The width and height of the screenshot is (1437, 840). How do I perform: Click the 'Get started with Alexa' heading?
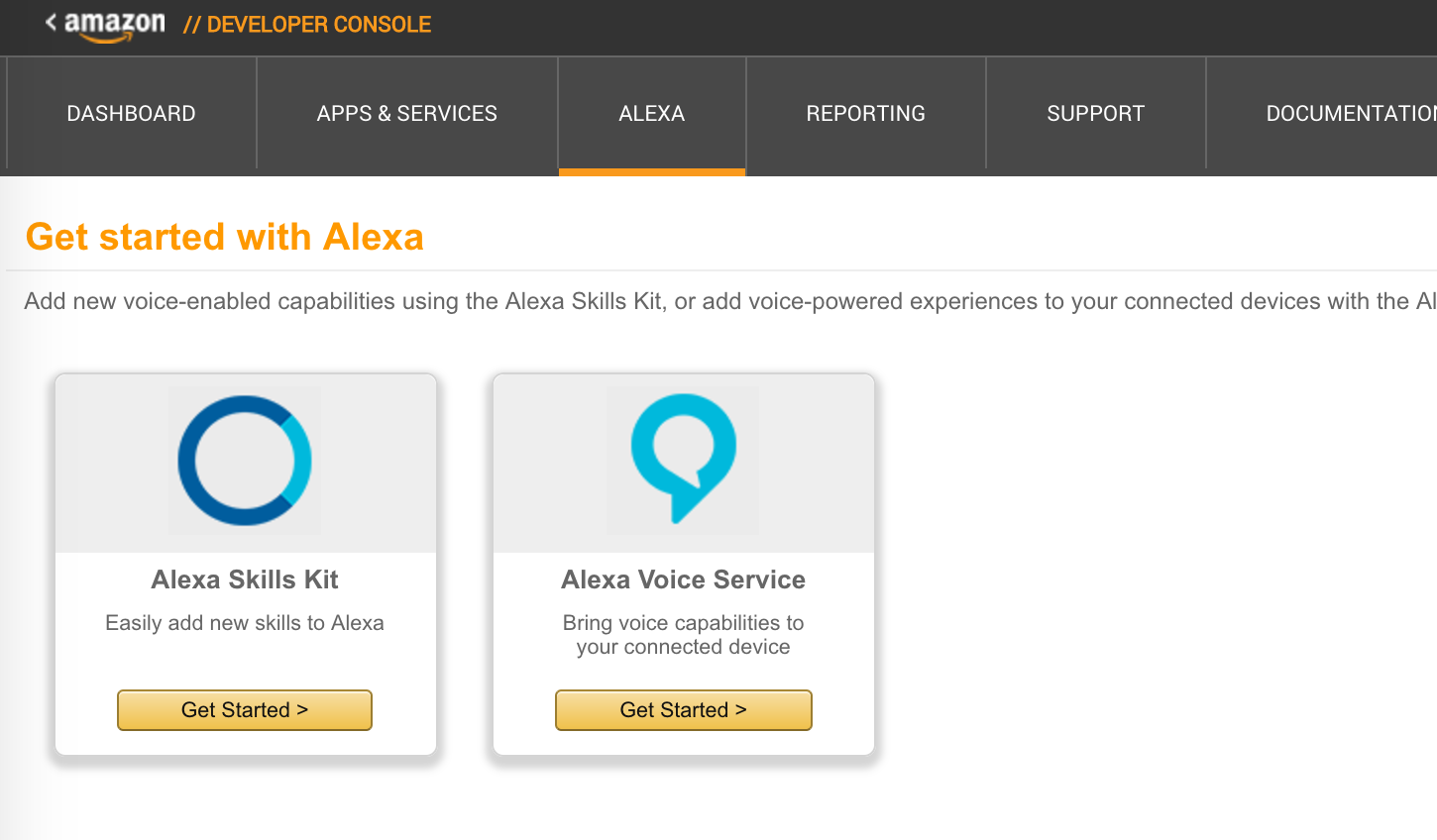click(x=225, y=237)
